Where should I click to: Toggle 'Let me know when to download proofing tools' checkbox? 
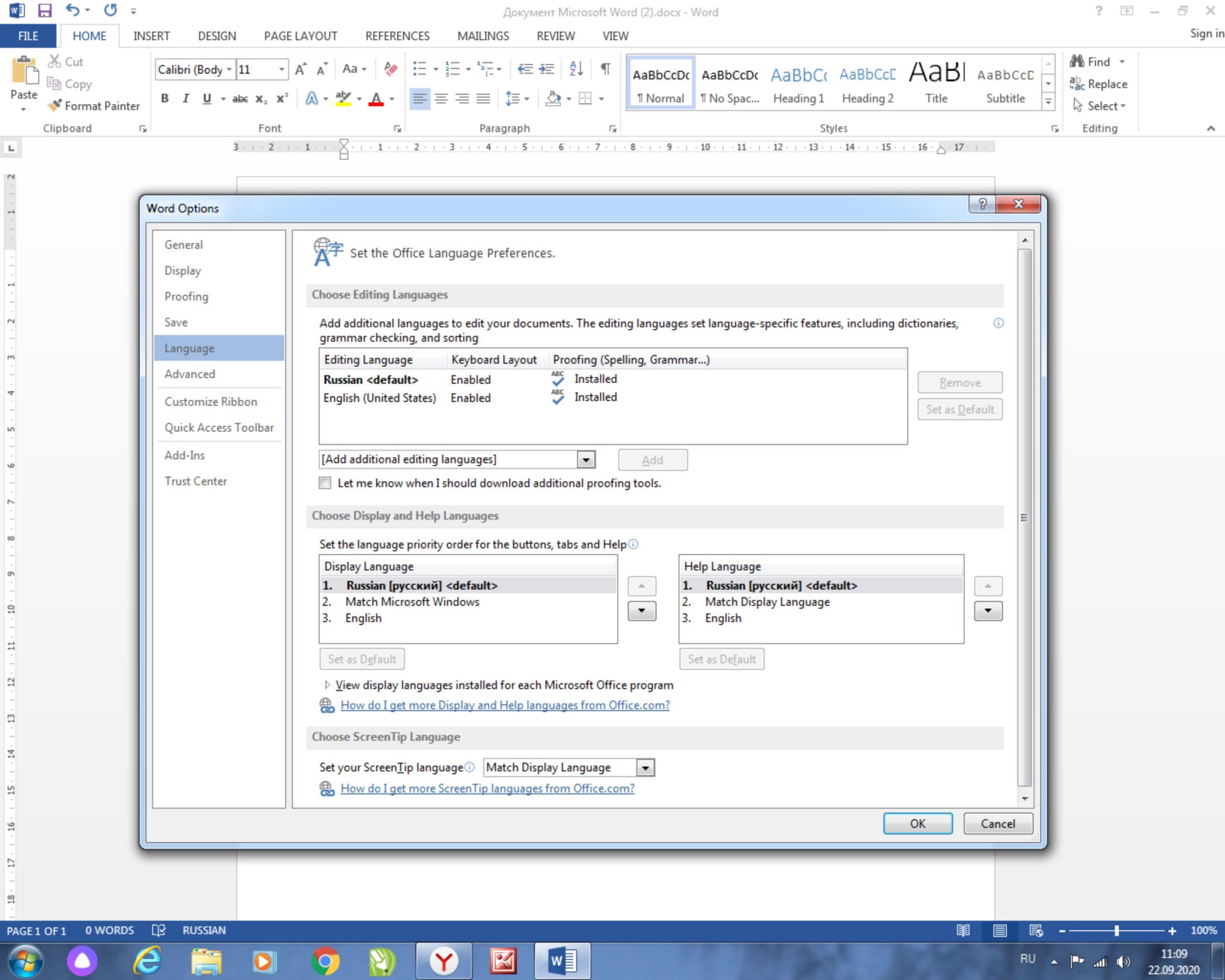324,483
